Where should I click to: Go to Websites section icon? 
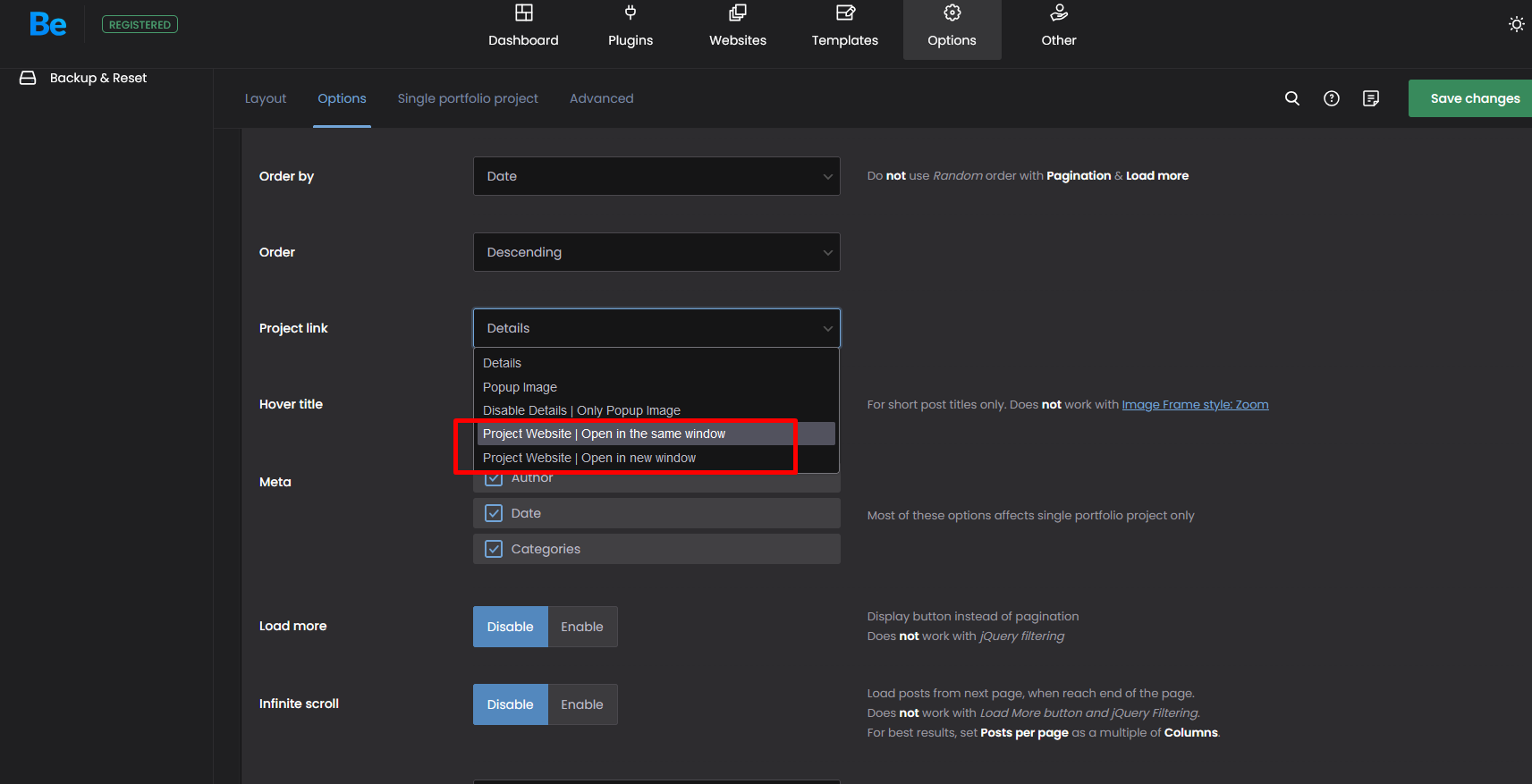pyautogui.click(x=737, y=13)
